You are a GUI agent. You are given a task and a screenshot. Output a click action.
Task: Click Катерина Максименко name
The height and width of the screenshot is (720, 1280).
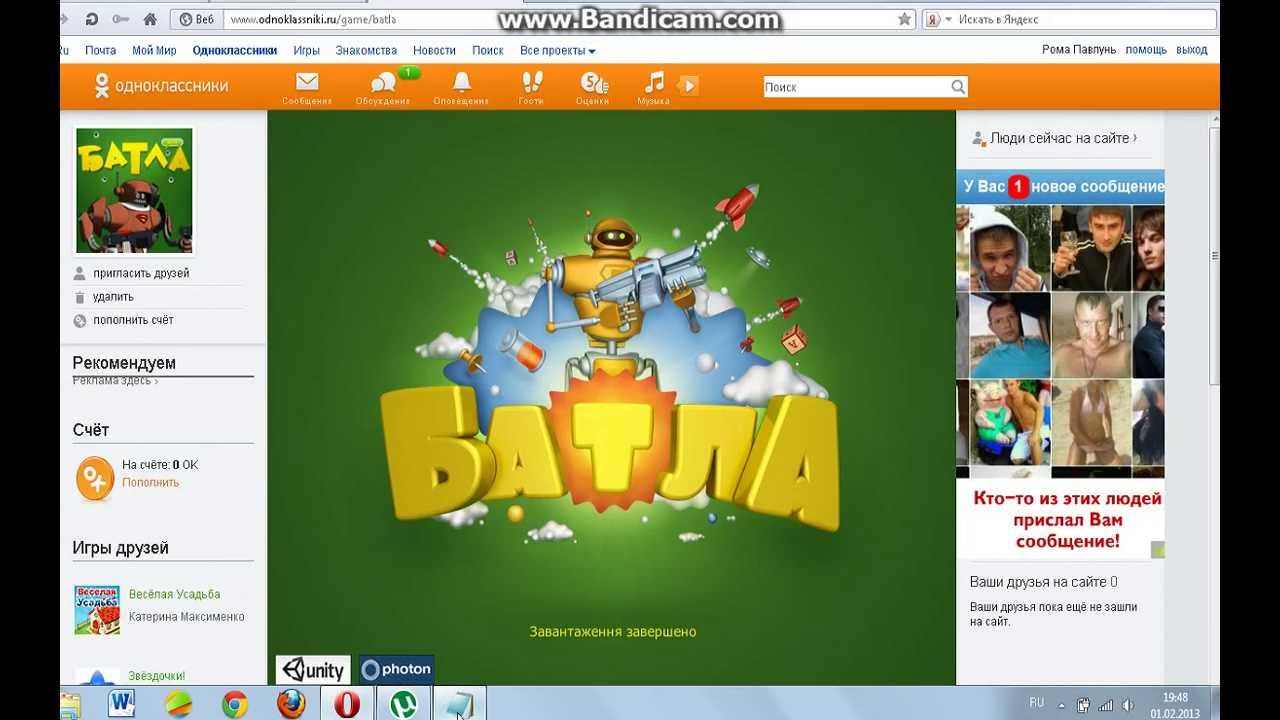click(186, 617)
